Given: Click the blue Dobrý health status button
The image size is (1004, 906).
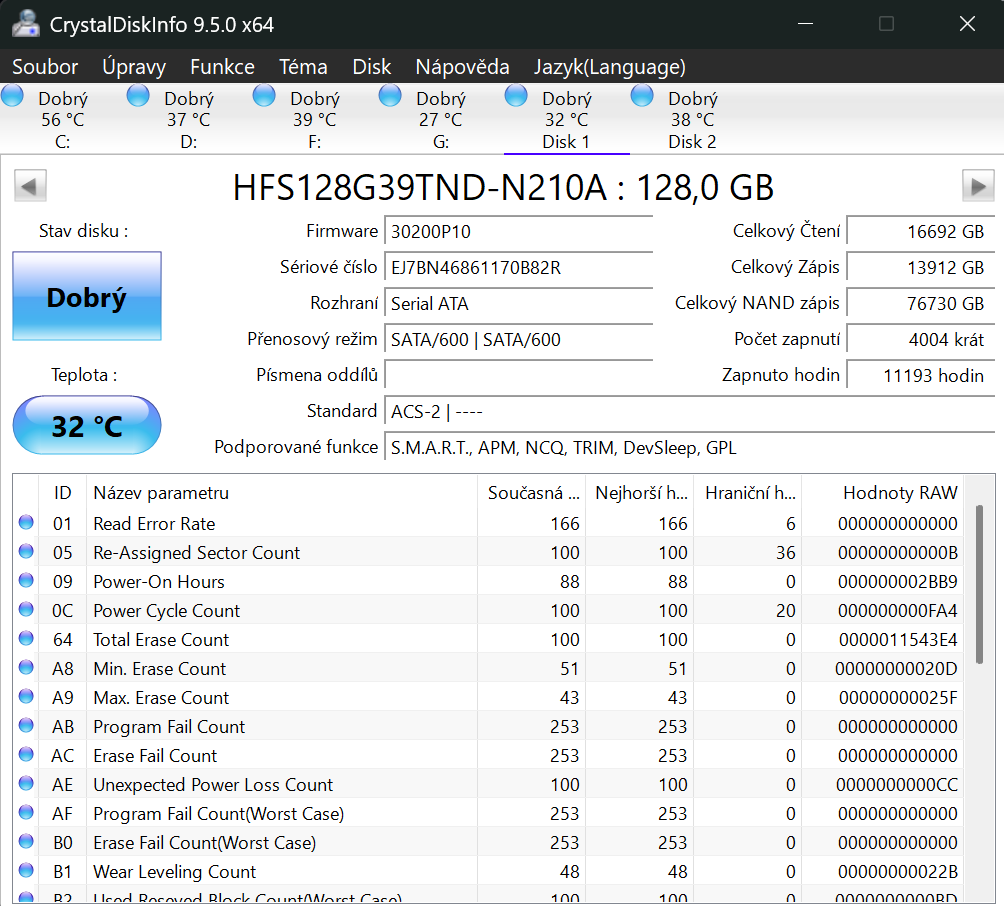Looking at the screenshot, I should 86,296.
